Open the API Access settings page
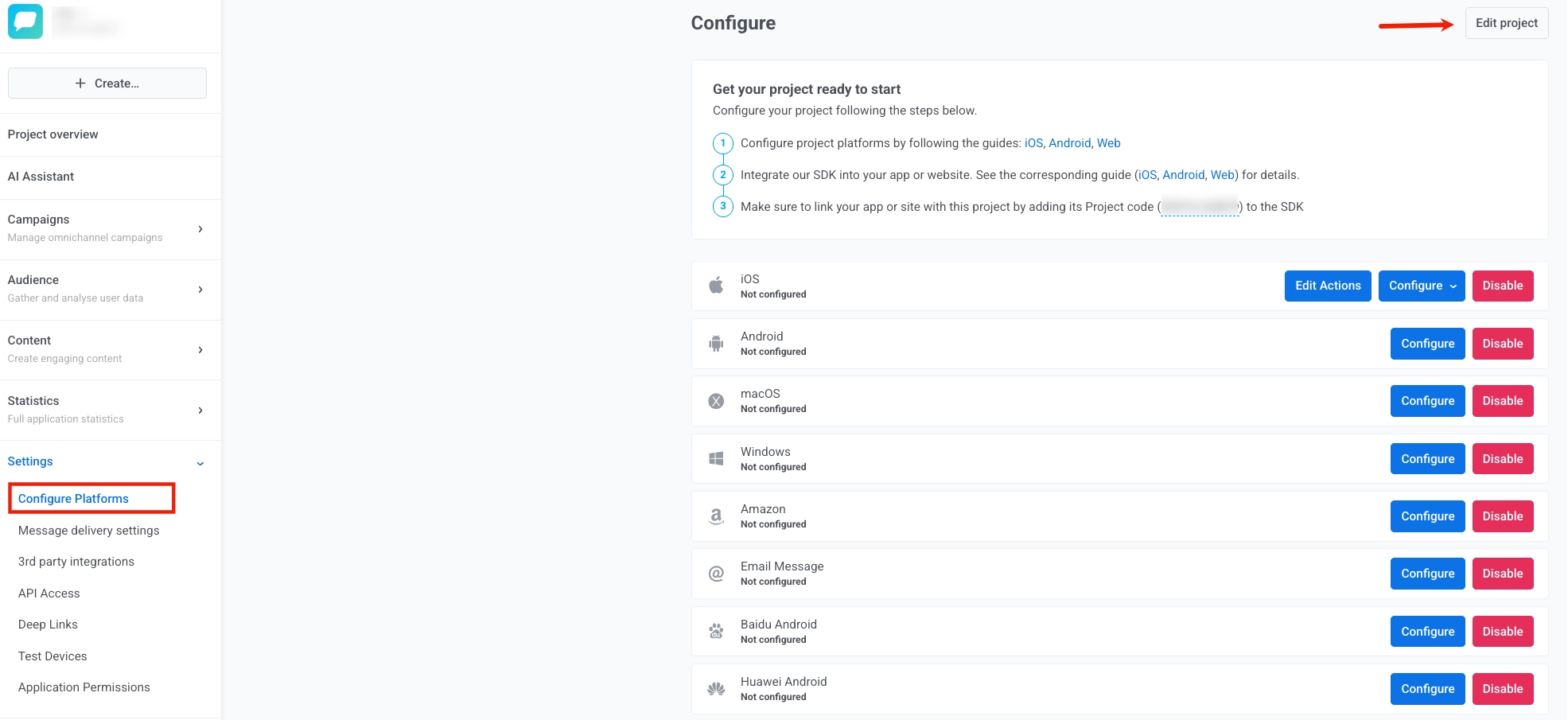This screenshot has height=720, width=1568. pos(49,594)
